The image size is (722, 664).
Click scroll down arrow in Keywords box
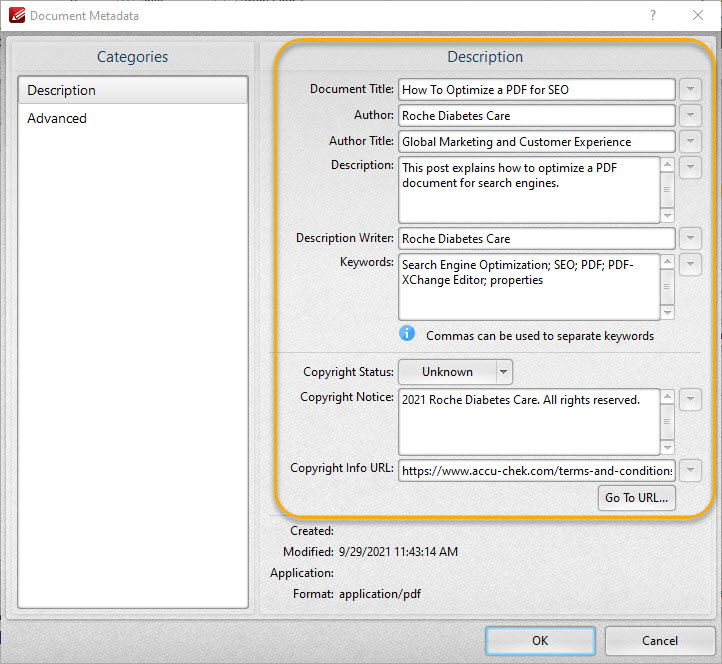pos(667,313)
